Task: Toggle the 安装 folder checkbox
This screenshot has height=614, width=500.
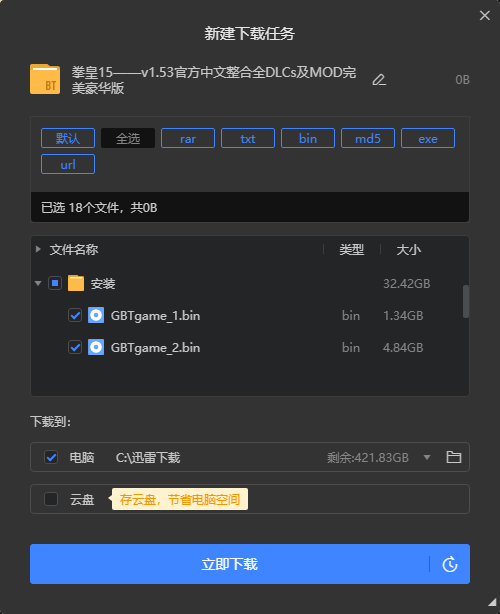Action: (55, 283)
